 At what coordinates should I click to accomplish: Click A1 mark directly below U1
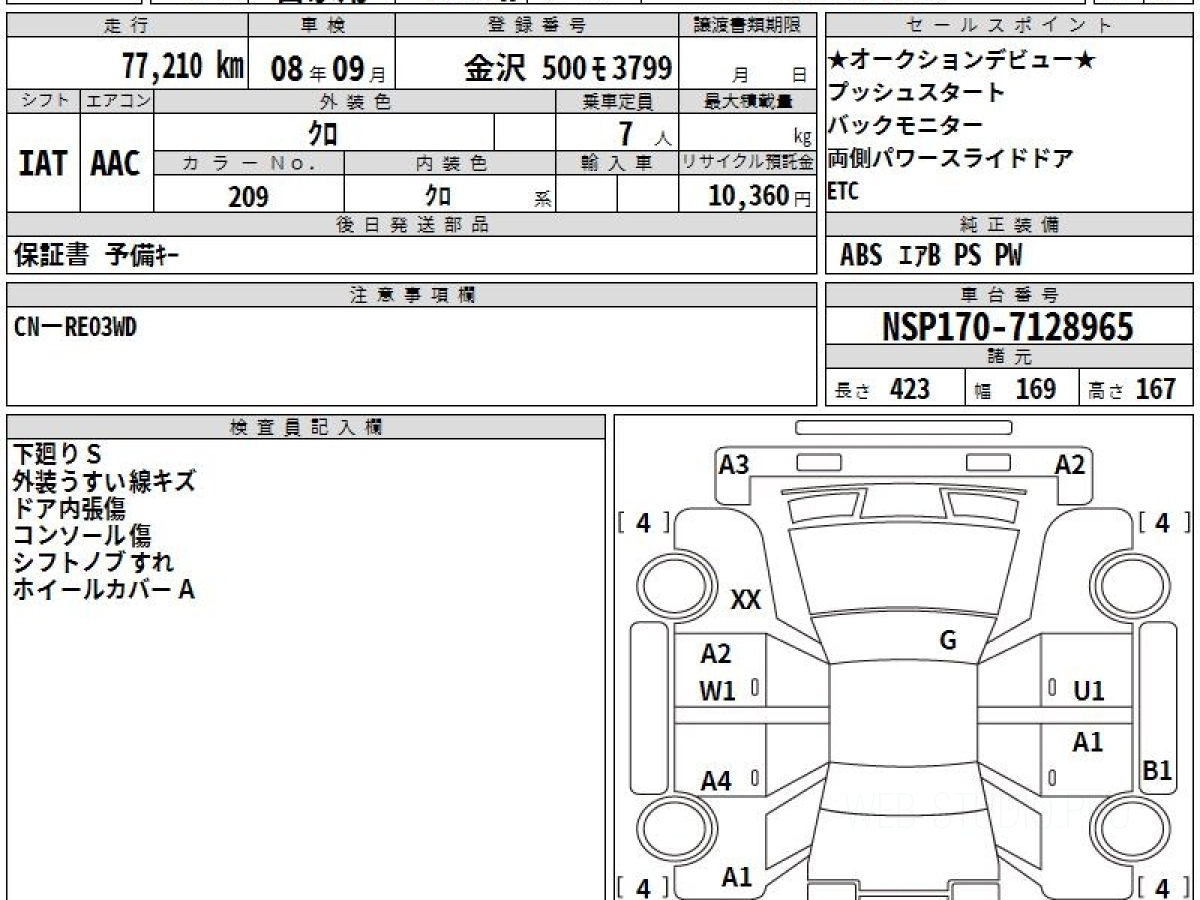point(1088,742)
